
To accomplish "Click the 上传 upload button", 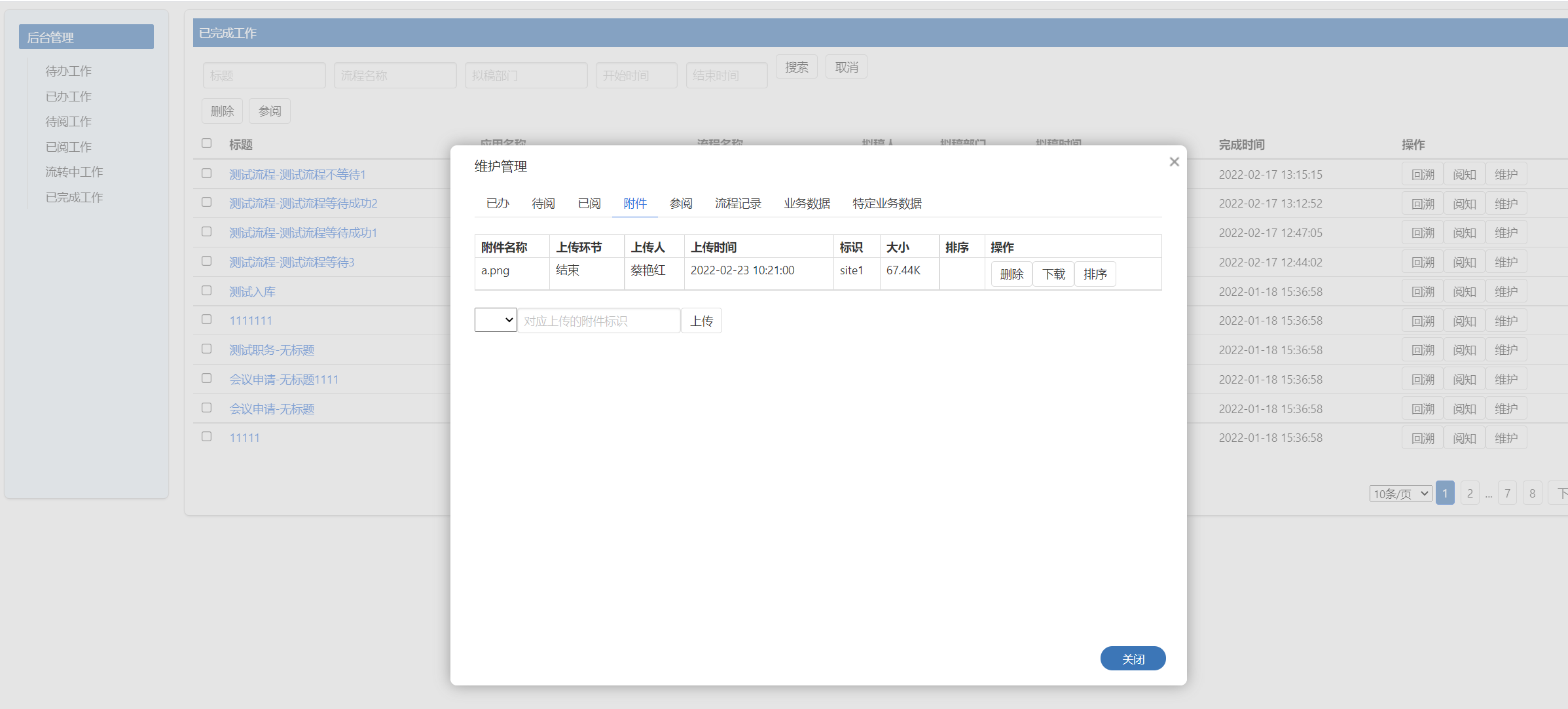I will tap(701, 321).
